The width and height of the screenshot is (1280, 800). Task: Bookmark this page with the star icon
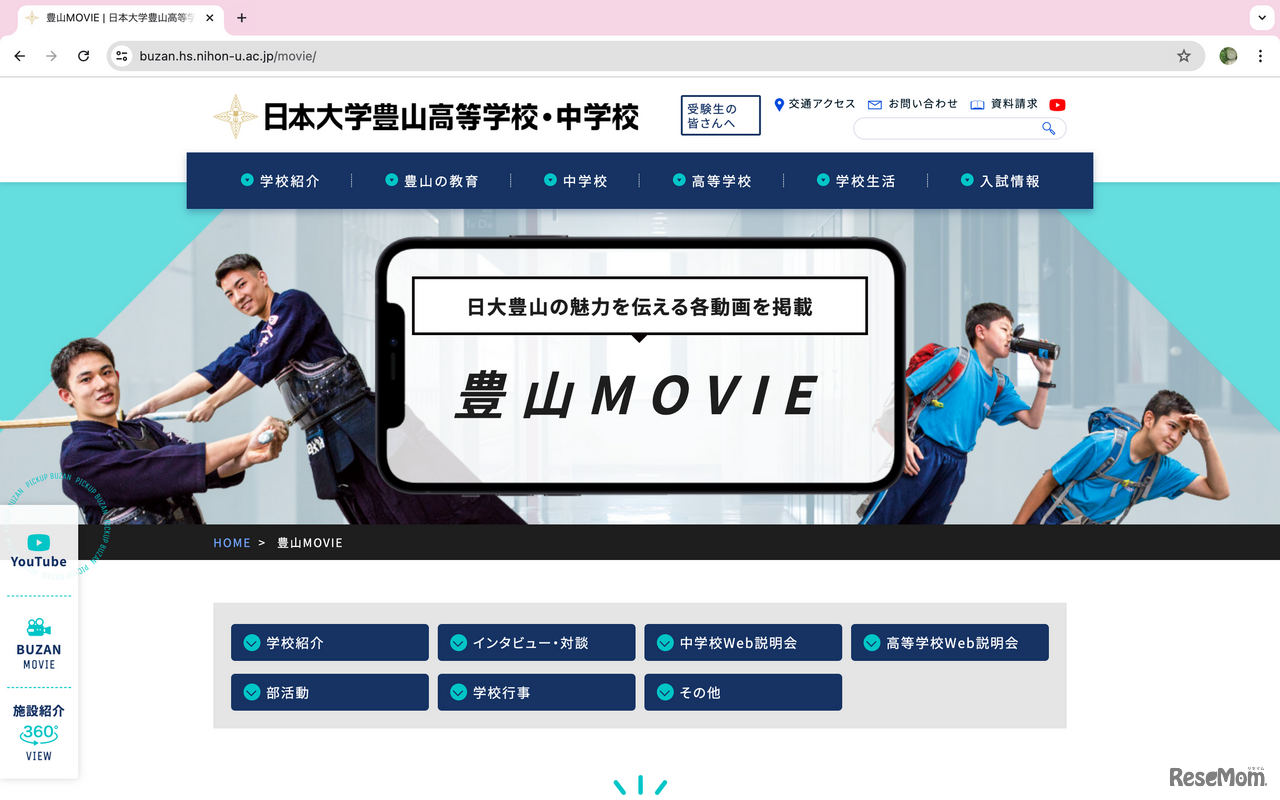coord(1184,56)
